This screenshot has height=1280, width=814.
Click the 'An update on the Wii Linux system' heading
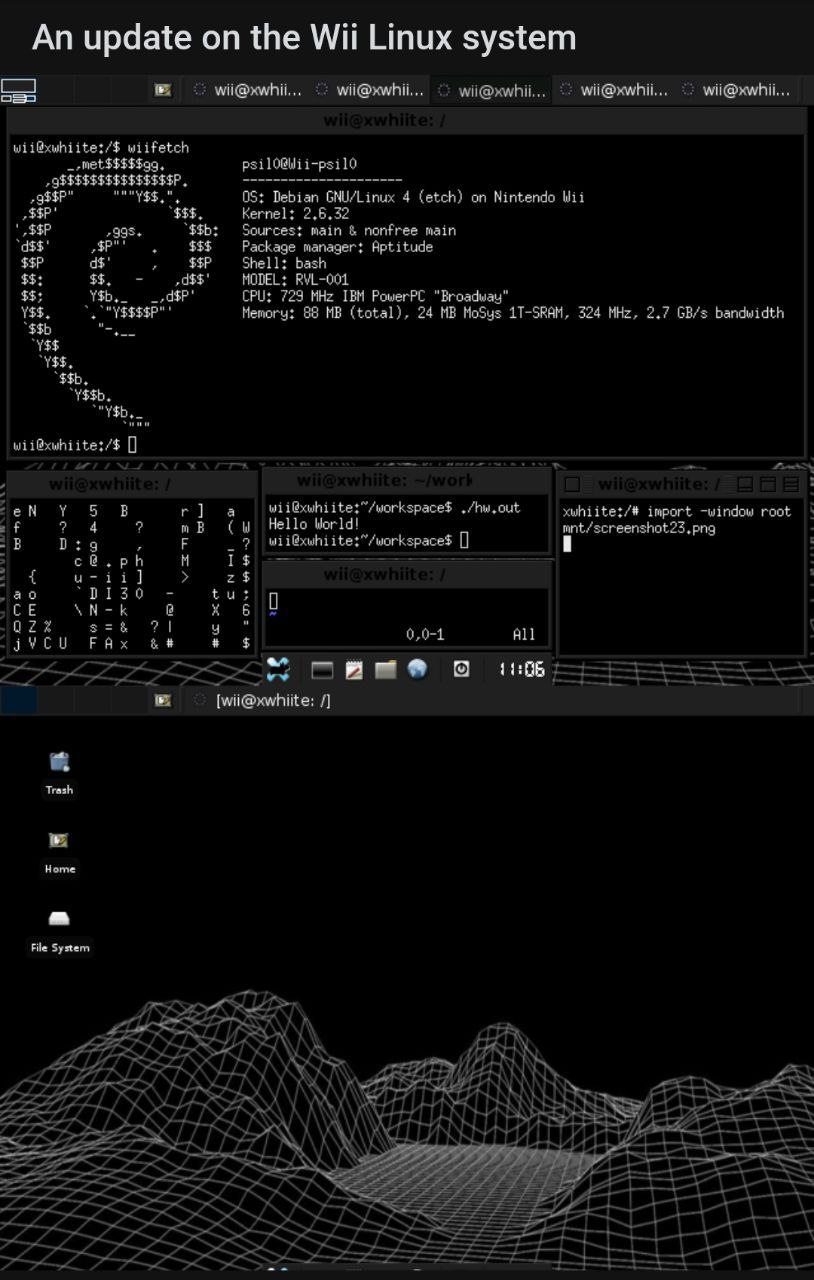[304, 38]
